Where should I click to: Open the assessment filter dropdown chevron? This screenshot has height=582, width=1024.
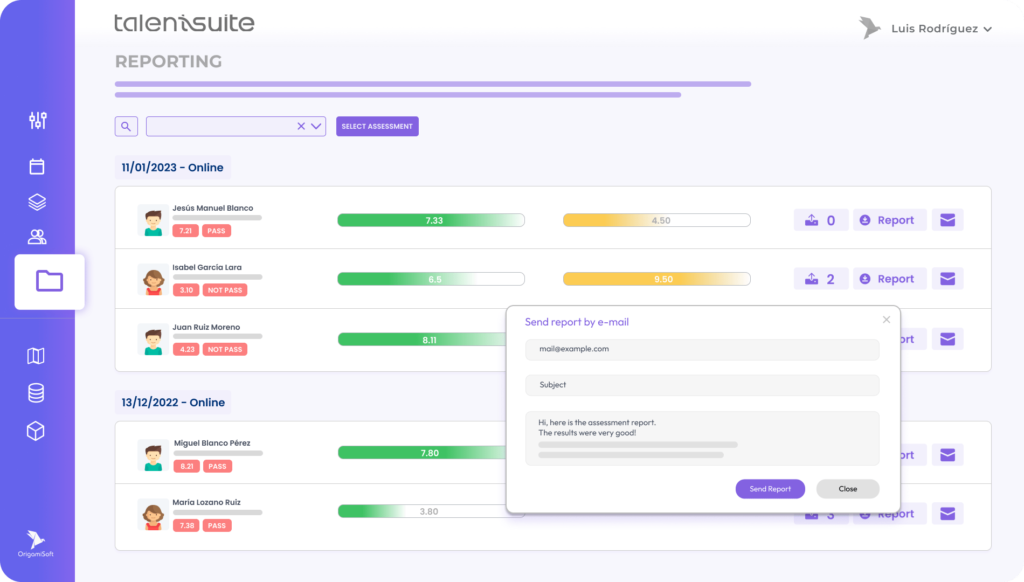(317, 126)
